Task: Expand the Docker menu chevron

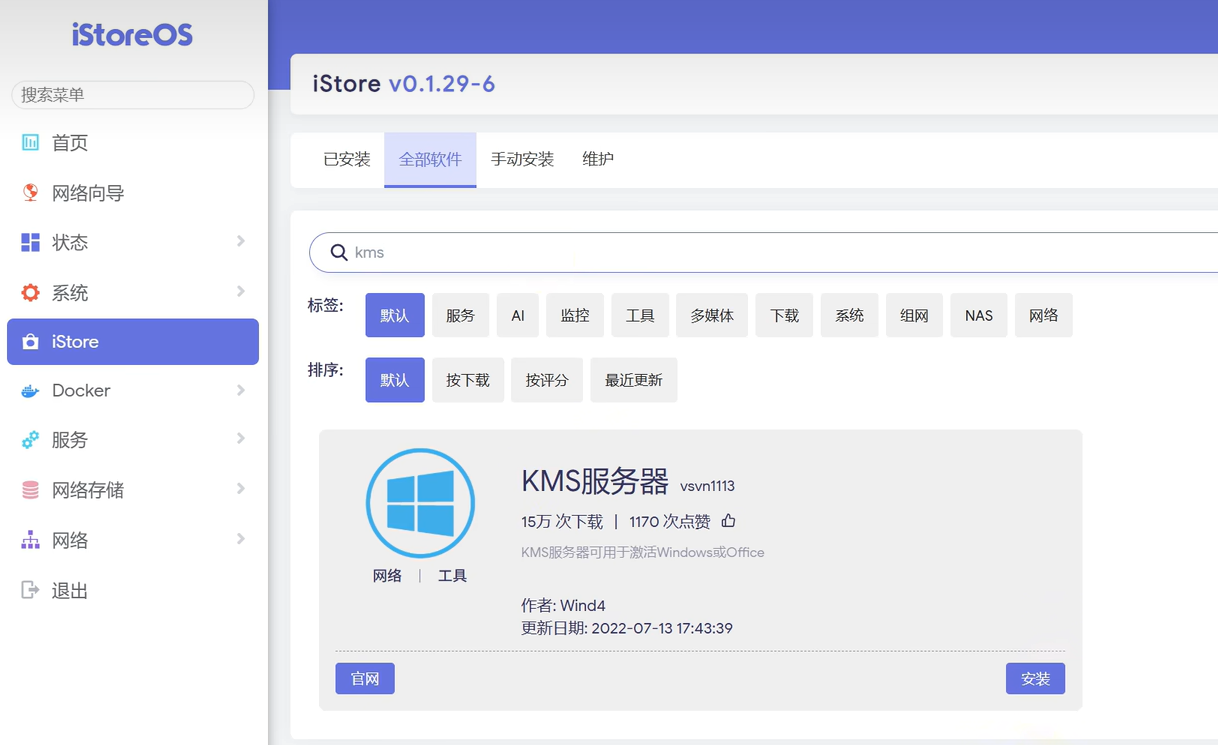Action: point(241,390)
